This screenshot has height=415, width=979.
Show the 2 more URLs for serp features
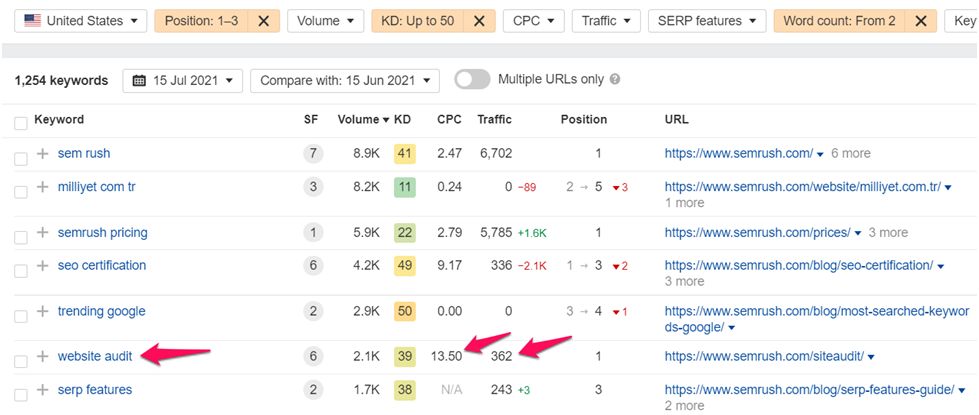[x=684, y=406]
